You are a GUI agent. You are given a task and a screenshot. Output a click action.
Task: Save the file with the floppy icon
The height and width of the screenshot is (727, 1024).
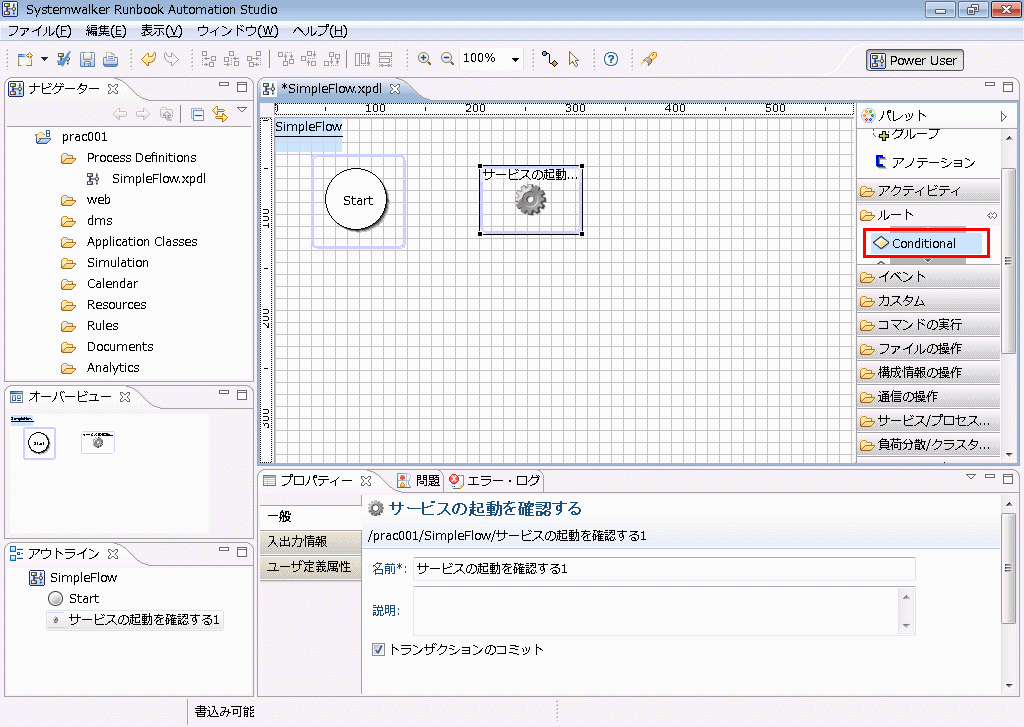(87, 59)
